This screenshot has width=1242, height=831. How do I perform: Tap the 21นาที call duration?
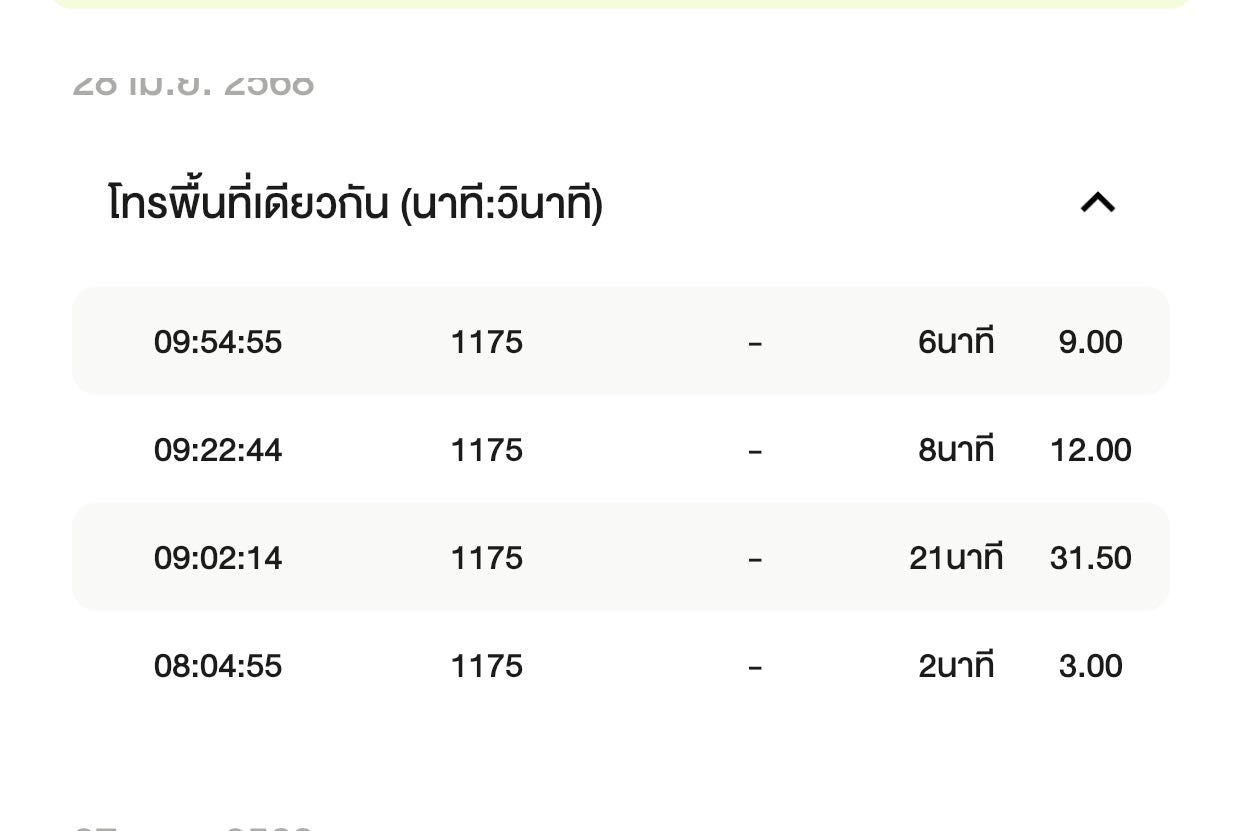(955, 557)
